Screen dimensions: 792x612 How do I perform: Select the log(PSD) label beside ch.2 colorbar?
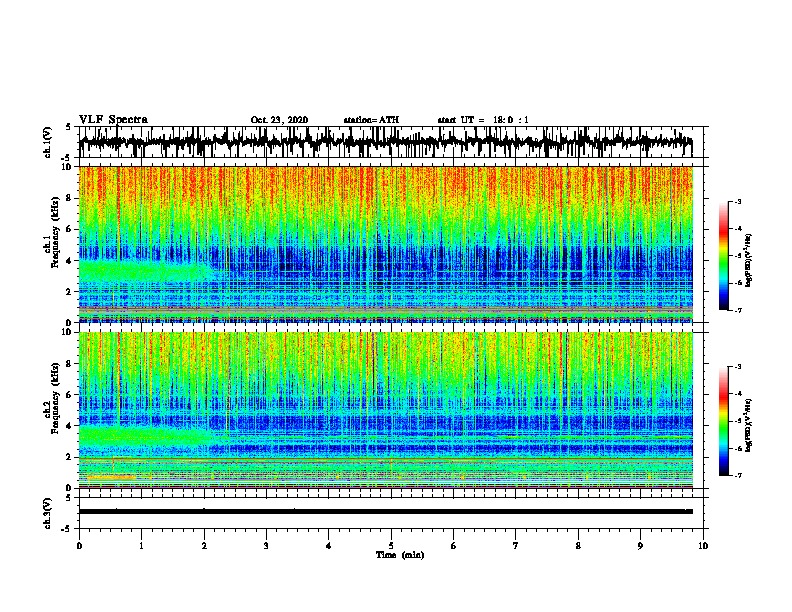[x=749, y=425]
